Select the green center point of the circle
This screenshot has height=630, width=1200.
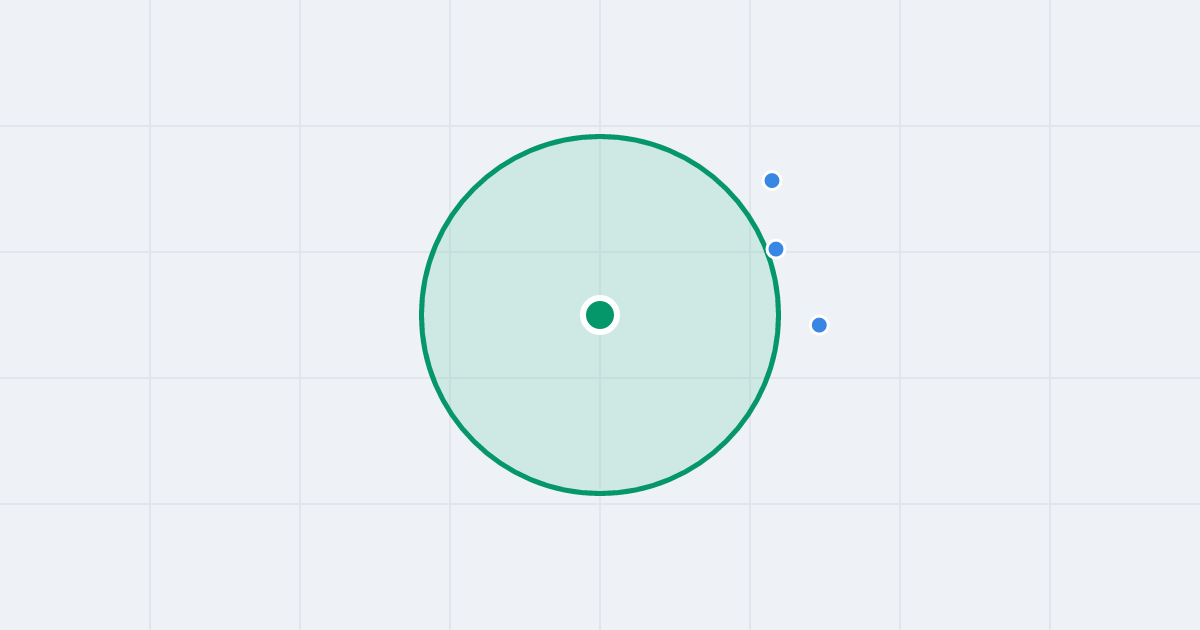(x=600, y=315)
